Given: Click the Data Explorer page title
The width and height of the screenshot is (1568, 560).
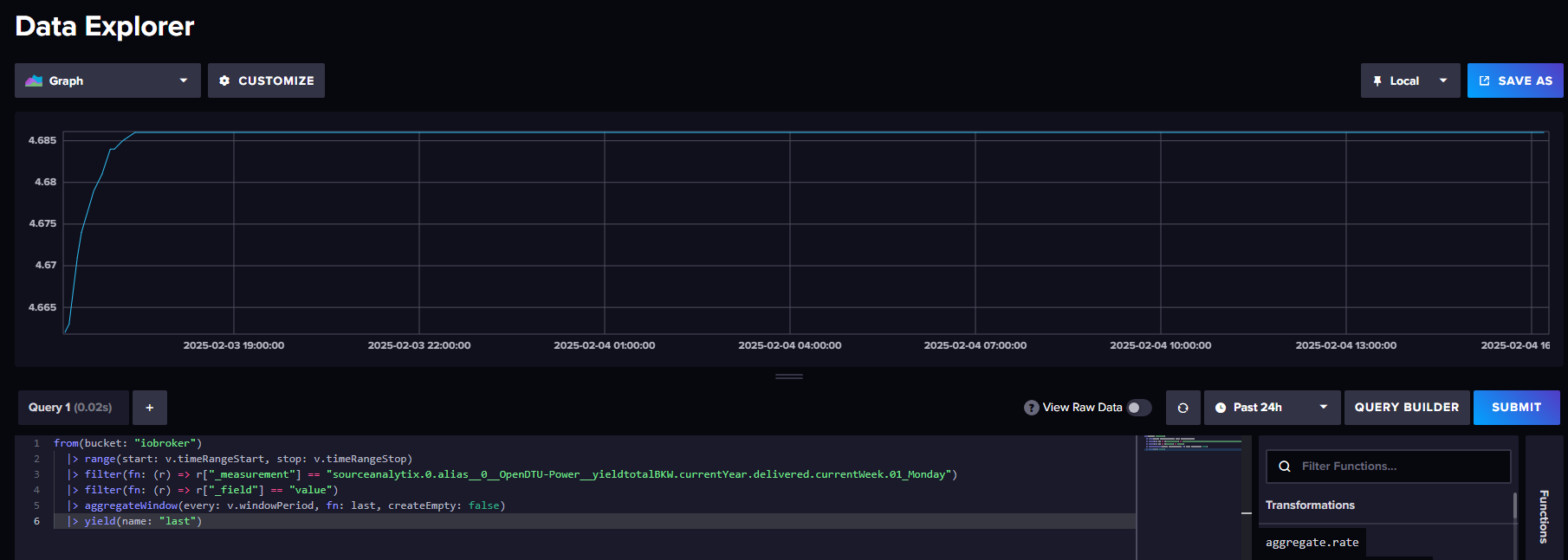Looking at the screenshot, I should coord(105,26).
